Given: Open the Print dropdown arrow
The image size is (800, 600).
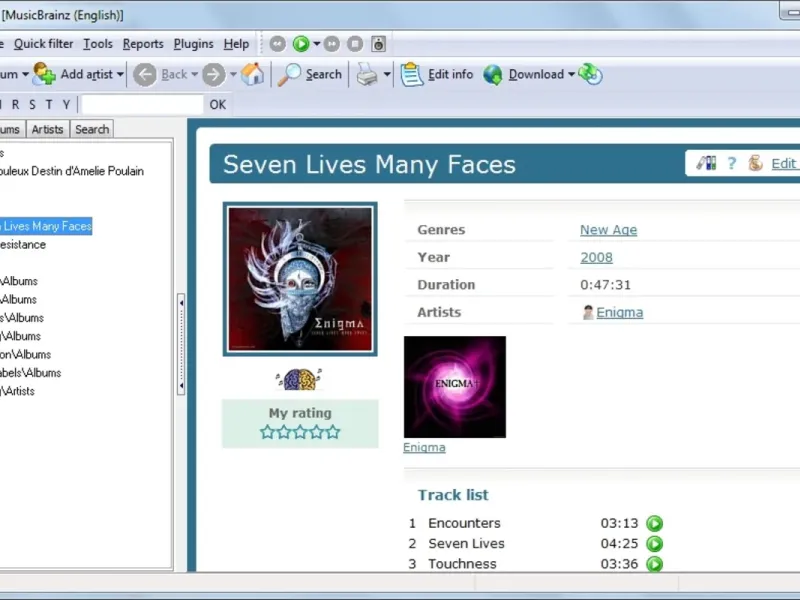Looking at the screenshot, I should point(387,74).
